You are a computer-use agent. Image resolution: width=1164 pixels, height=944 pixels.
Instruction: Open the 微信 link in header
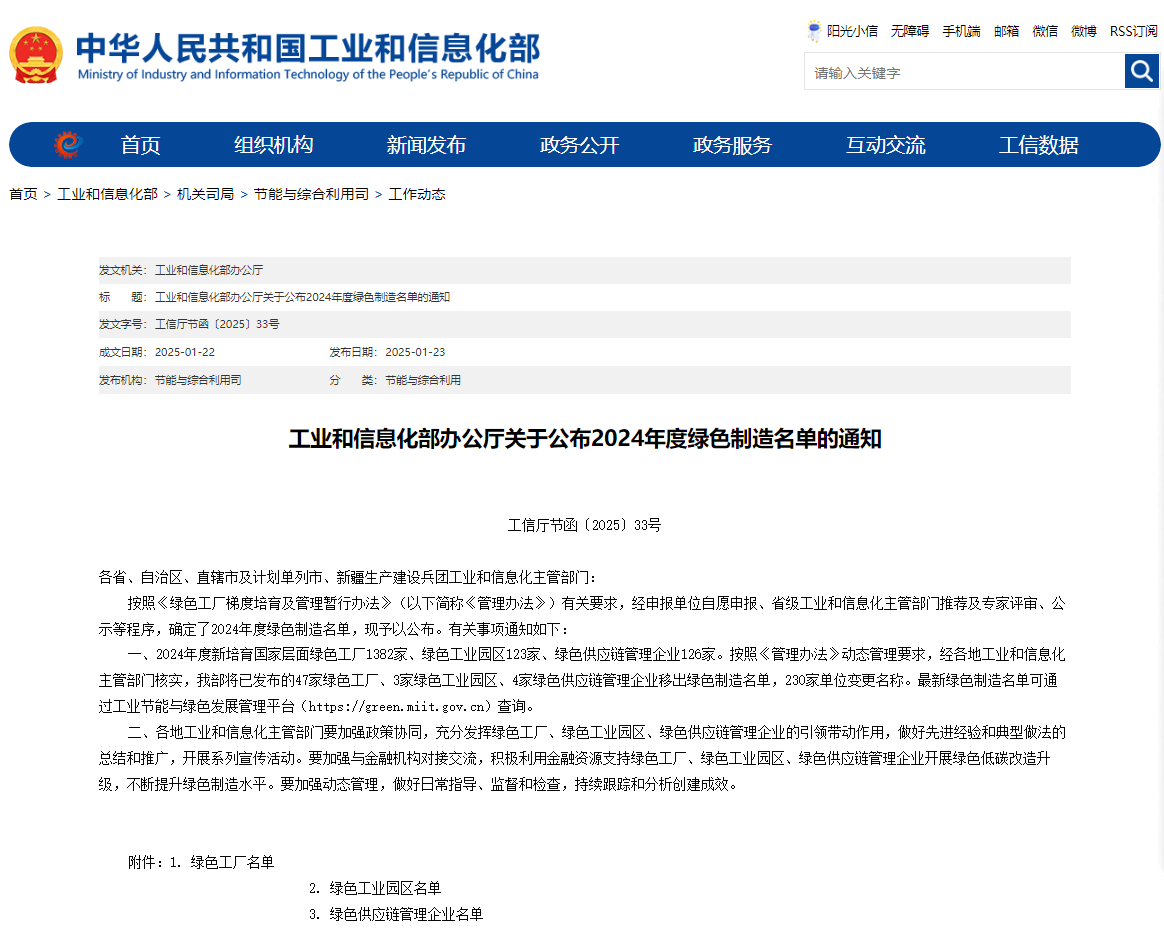(x=1045, y=31)
